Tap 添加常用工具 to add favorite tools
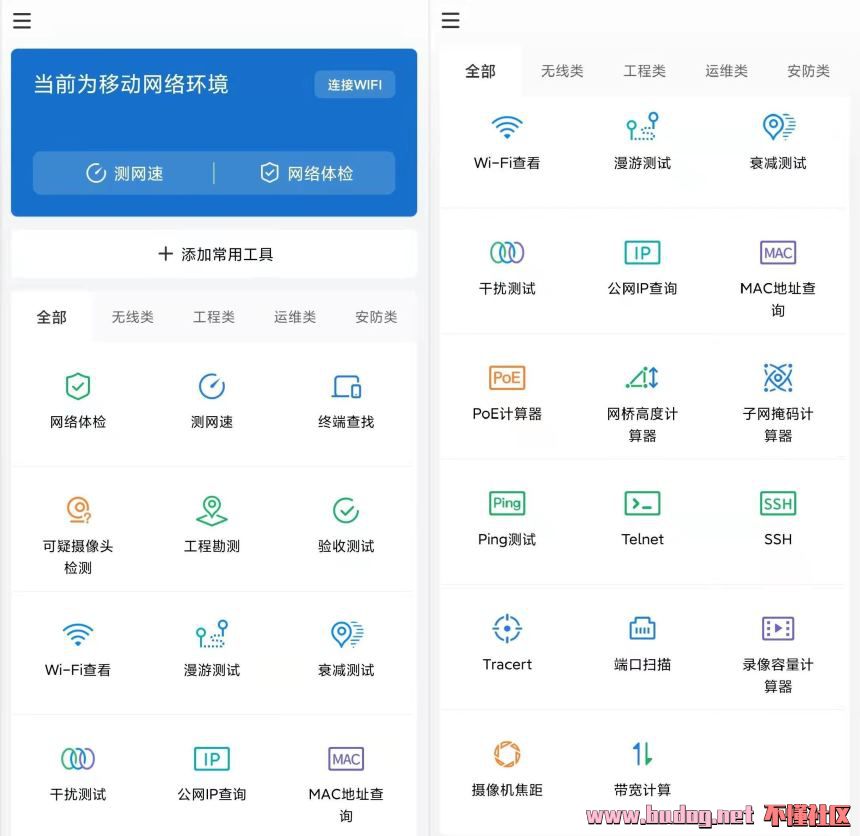Image resolution: width=860 pixels, height=836 pixels. point(214,254)
